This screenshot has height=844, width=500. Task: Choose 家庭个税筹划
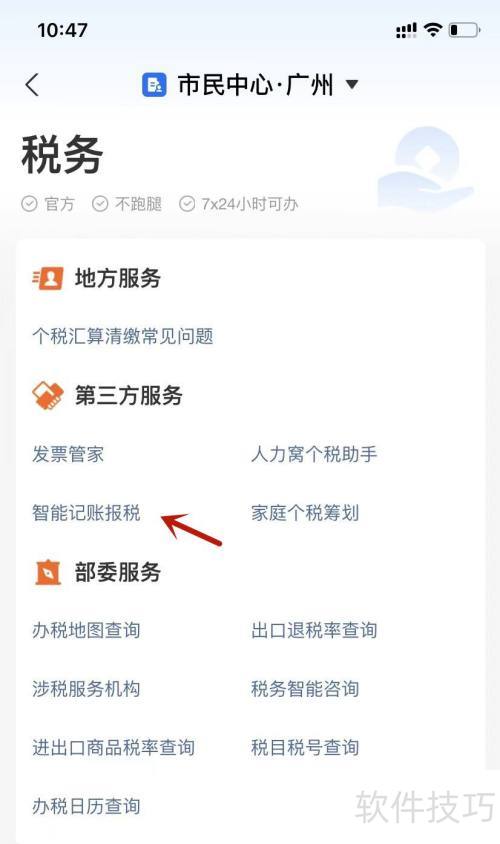[x=305, y=513]
